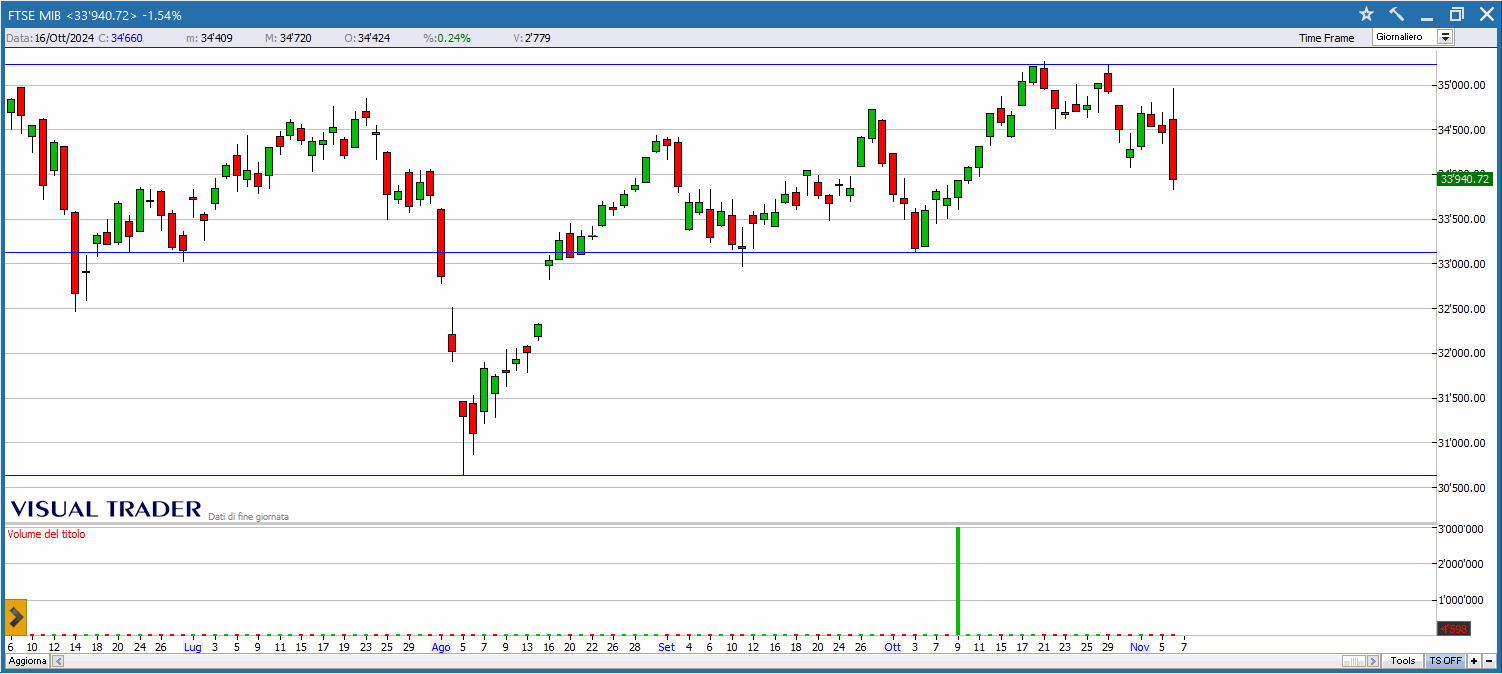Select the 'Nov' month marker on axis
The height and width of the screenshot is (674, 1502).
point(1140,647)
